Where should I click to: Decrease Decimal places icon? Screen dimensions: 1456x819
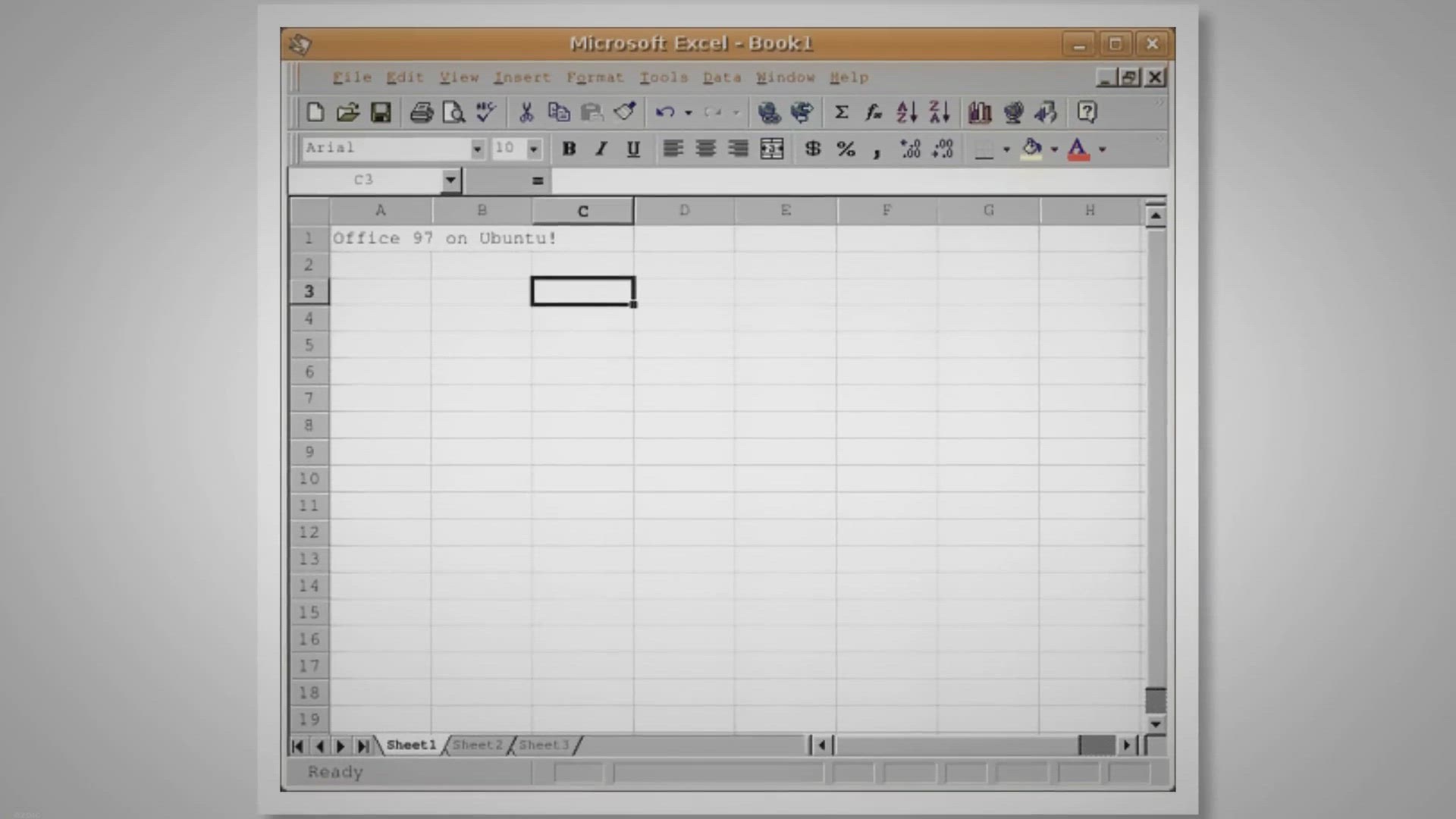[x=943, y=149]
